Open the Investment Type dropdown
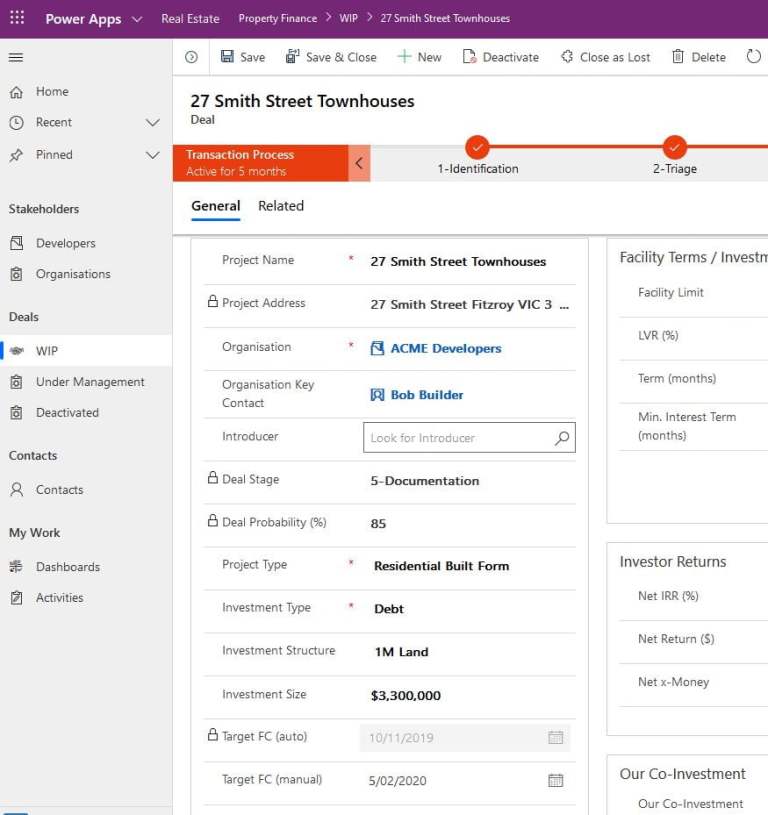768x815 pixels. [x=469, y=609]
